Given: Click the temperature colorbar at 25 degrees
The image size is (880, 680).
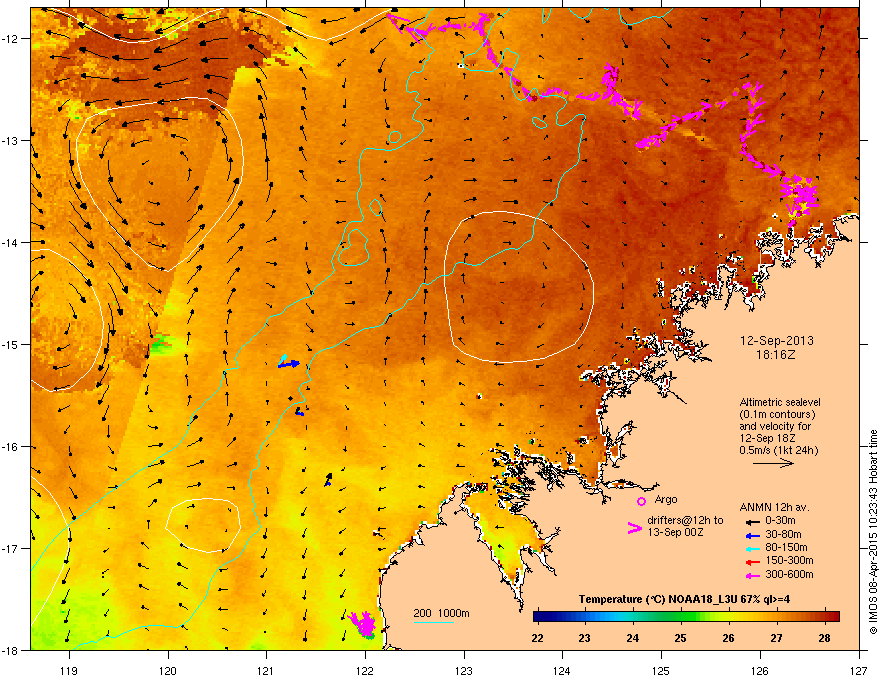Looking at the screenshot, I should pyautogui.click(x=681, y=617).
